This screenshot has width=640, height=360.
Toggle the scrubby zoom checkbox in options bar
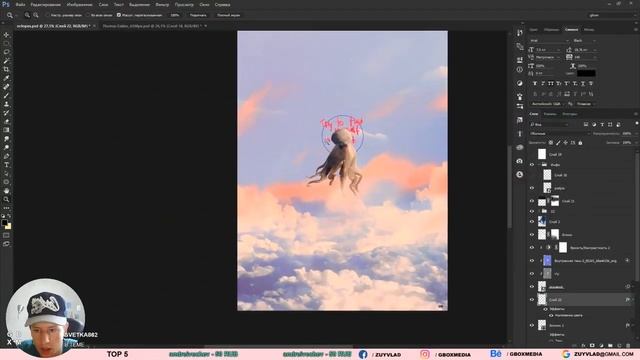coord(119,15)
